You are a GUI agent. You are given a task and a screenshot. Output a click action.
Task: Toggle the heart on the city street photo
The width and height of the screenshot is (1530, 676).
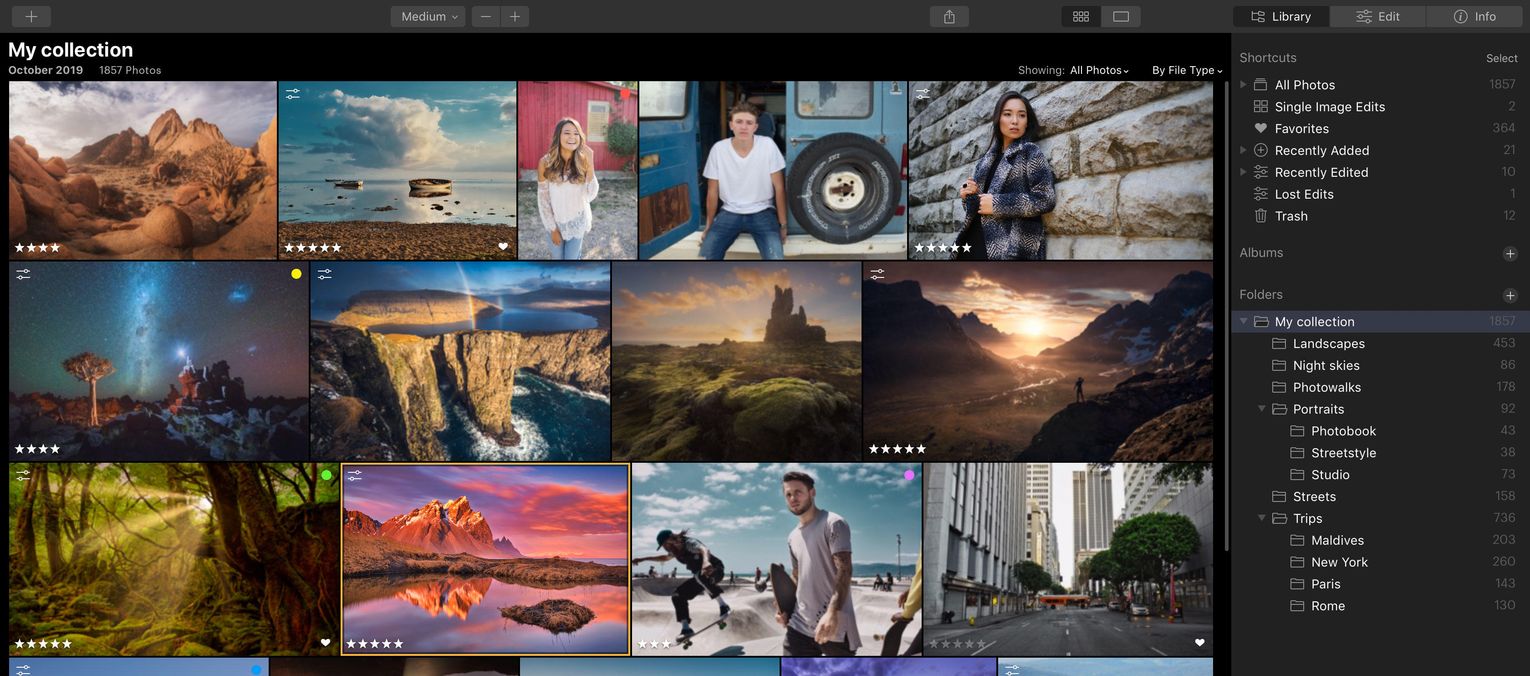pos(1198,642)
